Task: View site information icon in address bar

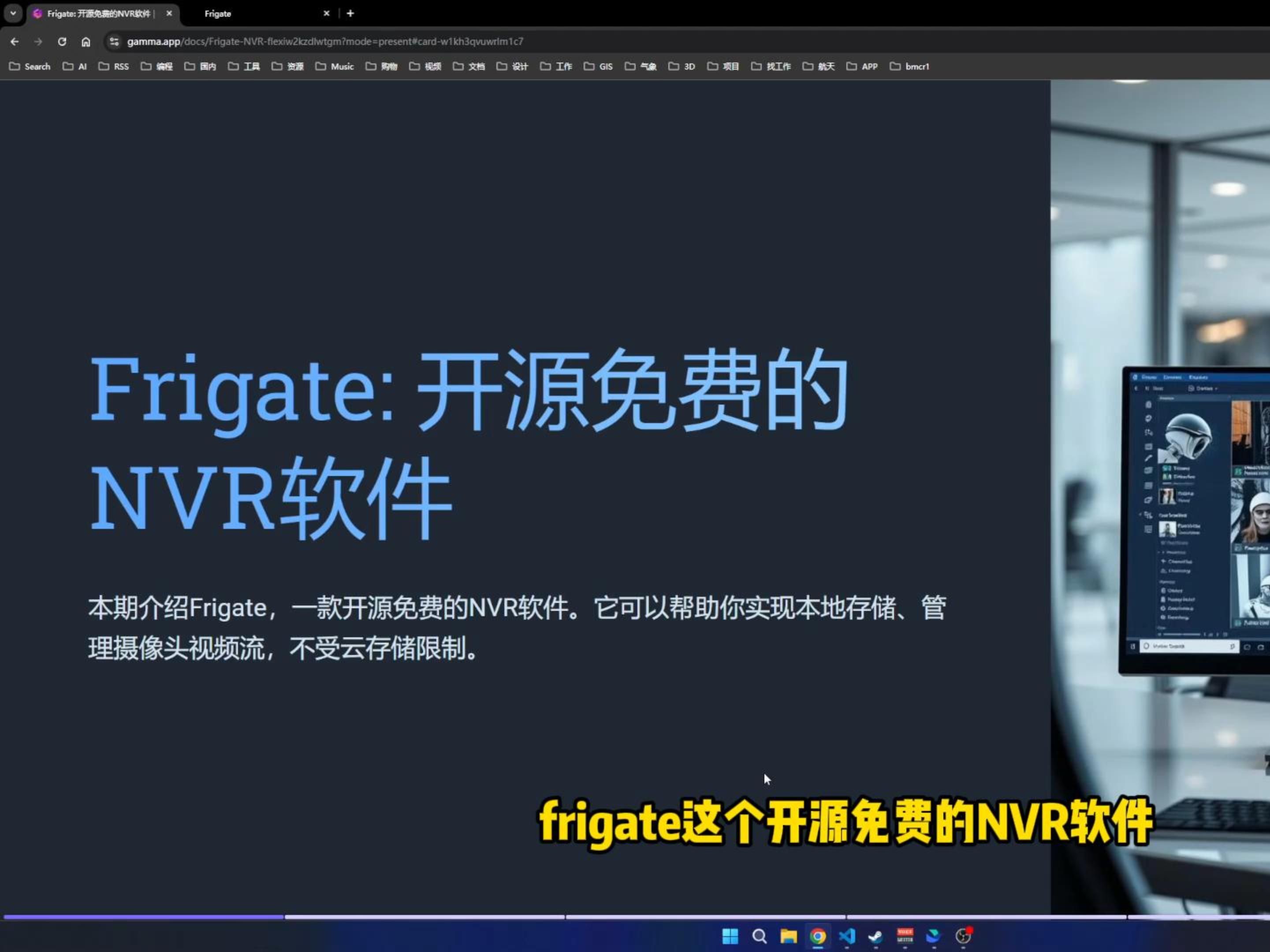Action: click(x=114, y=41)
